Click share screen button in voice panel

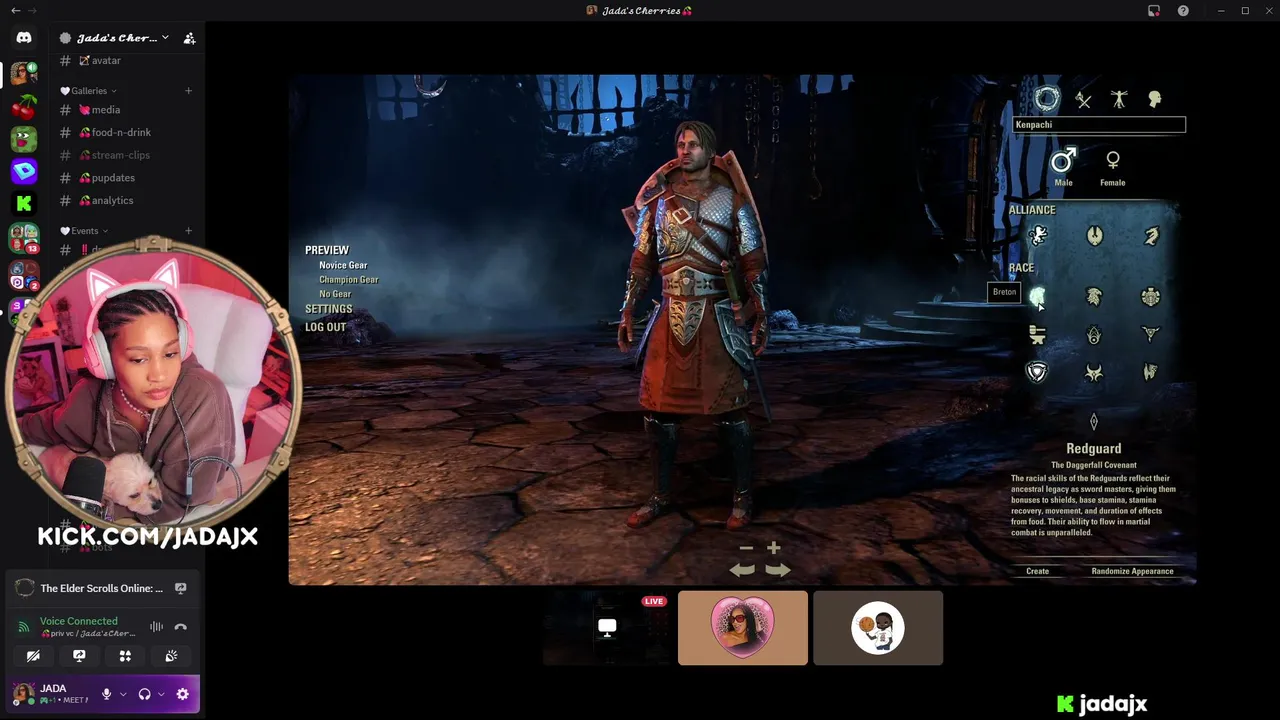tap(79, 656)
